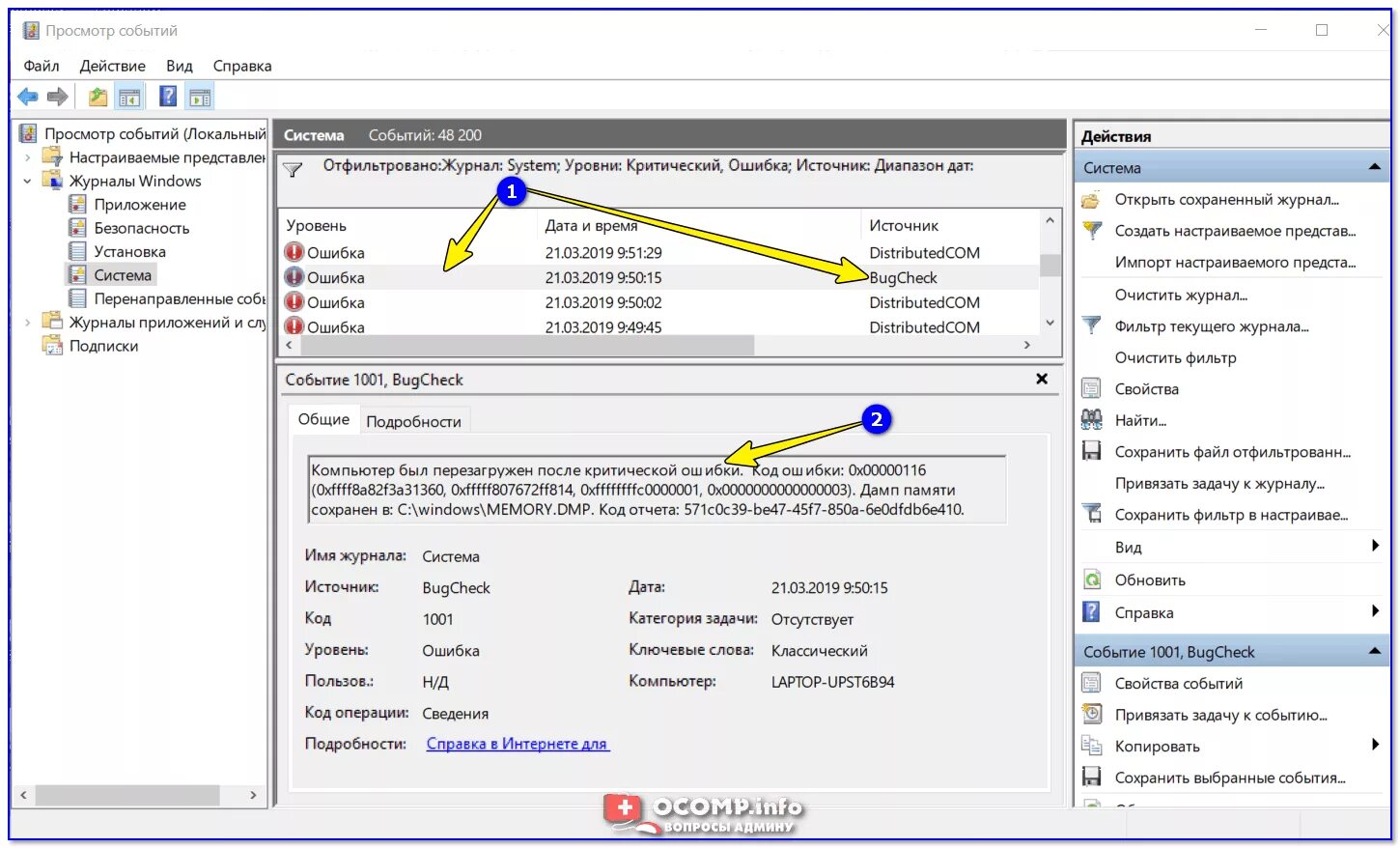Click the properties icon beside 'Свойства'
Viewport: 1400px width, 848px height.
point(1091,389)
